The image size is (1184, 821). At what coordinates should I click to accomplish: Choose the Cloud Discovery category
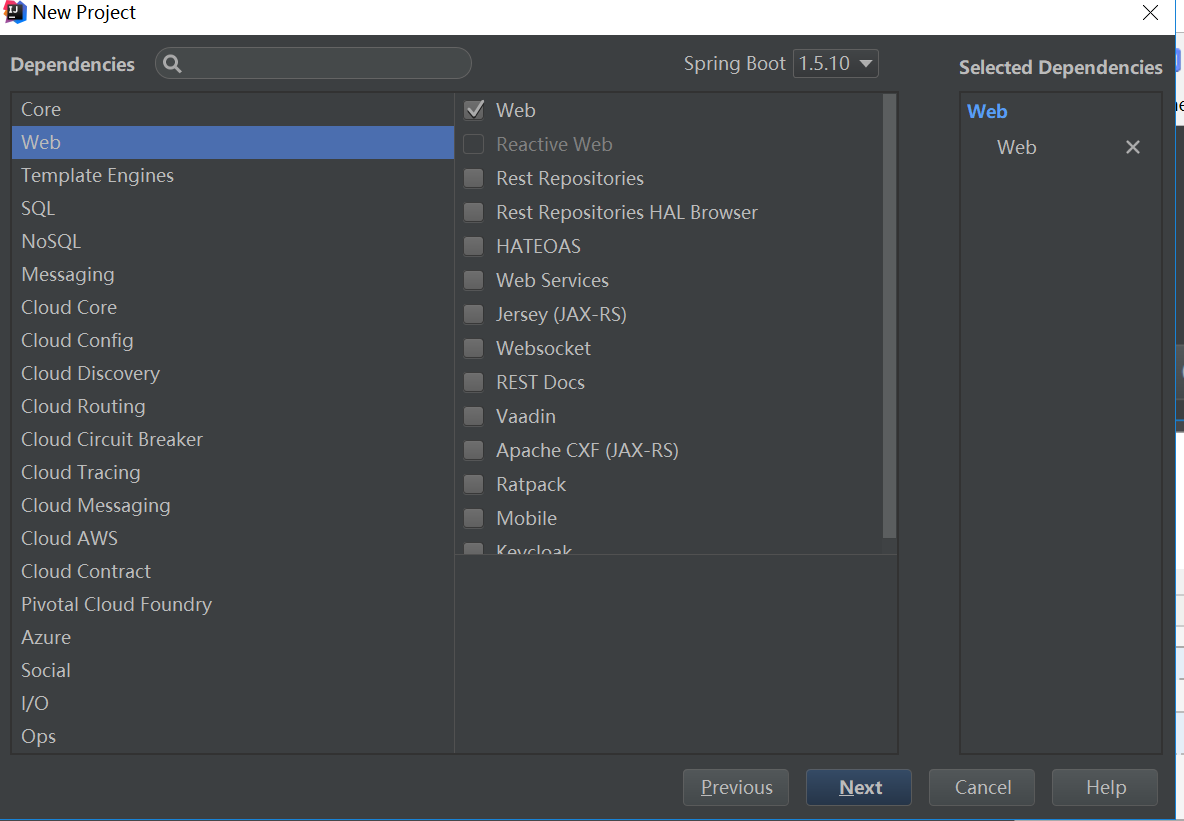90,374
